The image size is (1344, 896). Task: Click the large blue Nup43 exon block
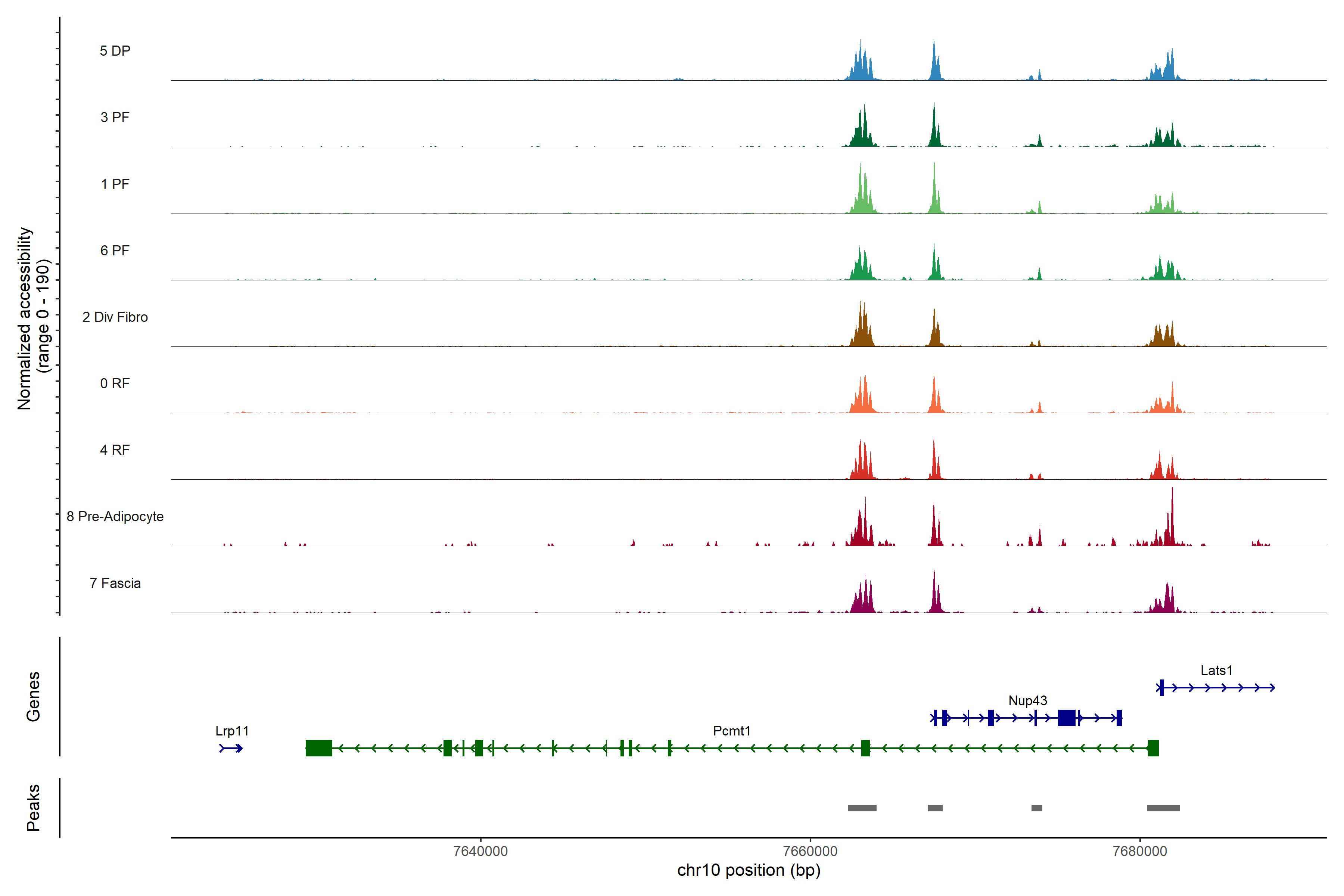click(1066, 718)
